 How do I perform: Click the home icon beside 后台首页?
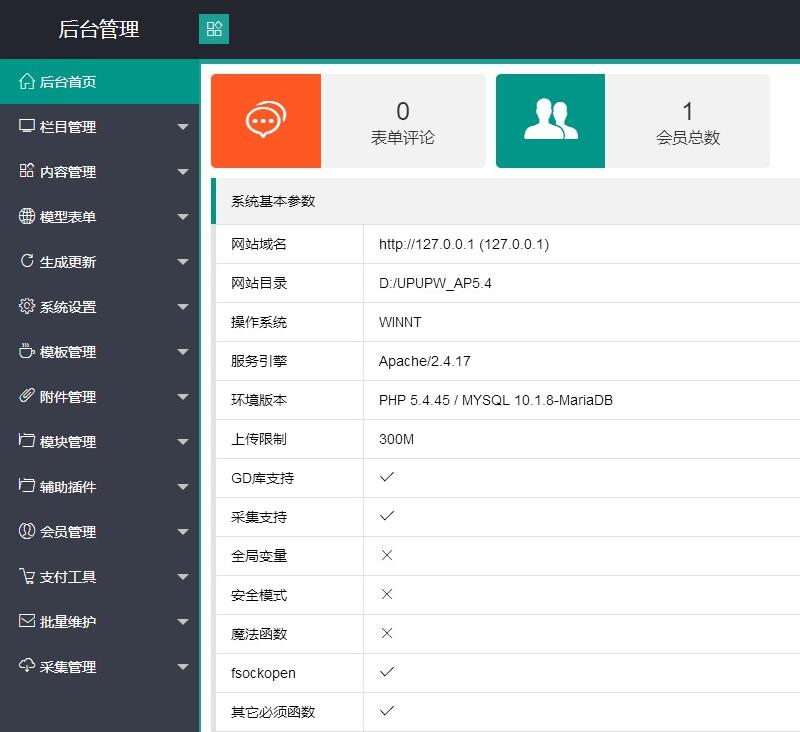coord(27,82)
